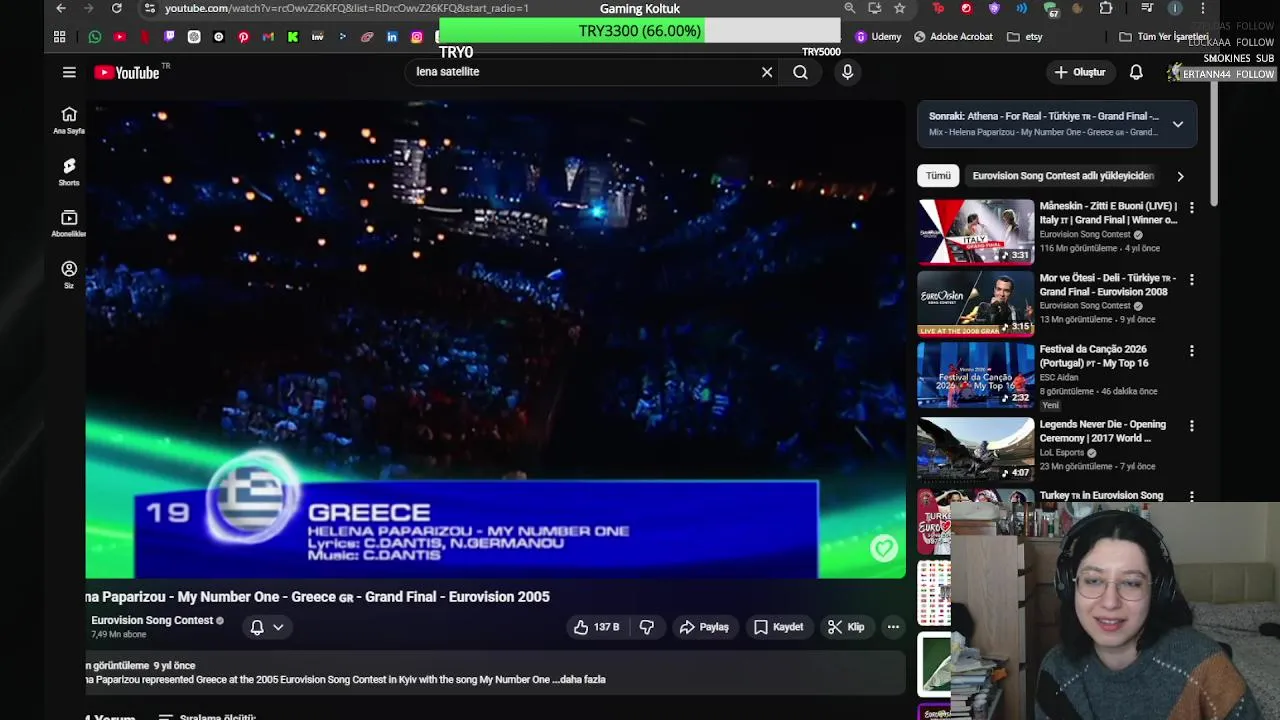Click the browser address bar URL
Viewport: 1280px width, 720px height.
coord(347,8)
